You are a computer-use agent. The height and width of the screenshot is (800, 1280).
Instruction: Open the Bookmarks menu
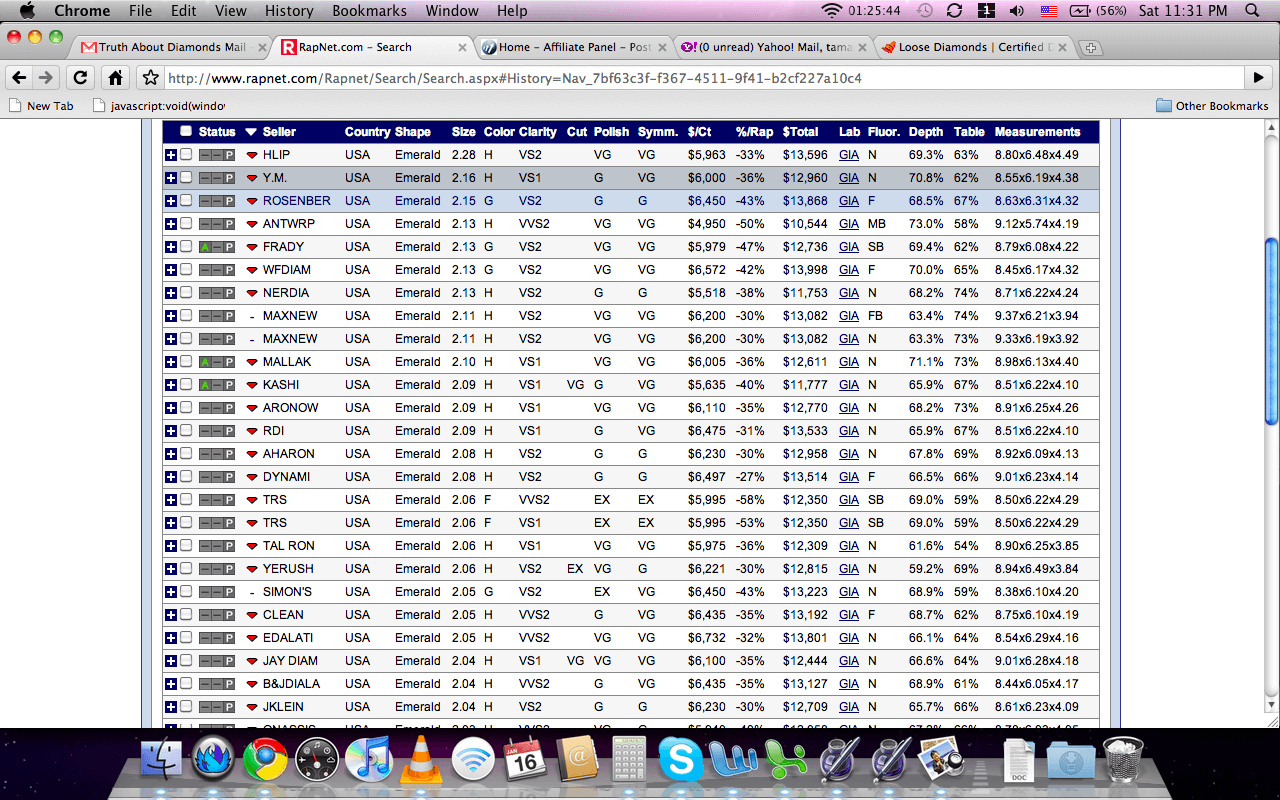pyautogui.click(x=369, y=11)
